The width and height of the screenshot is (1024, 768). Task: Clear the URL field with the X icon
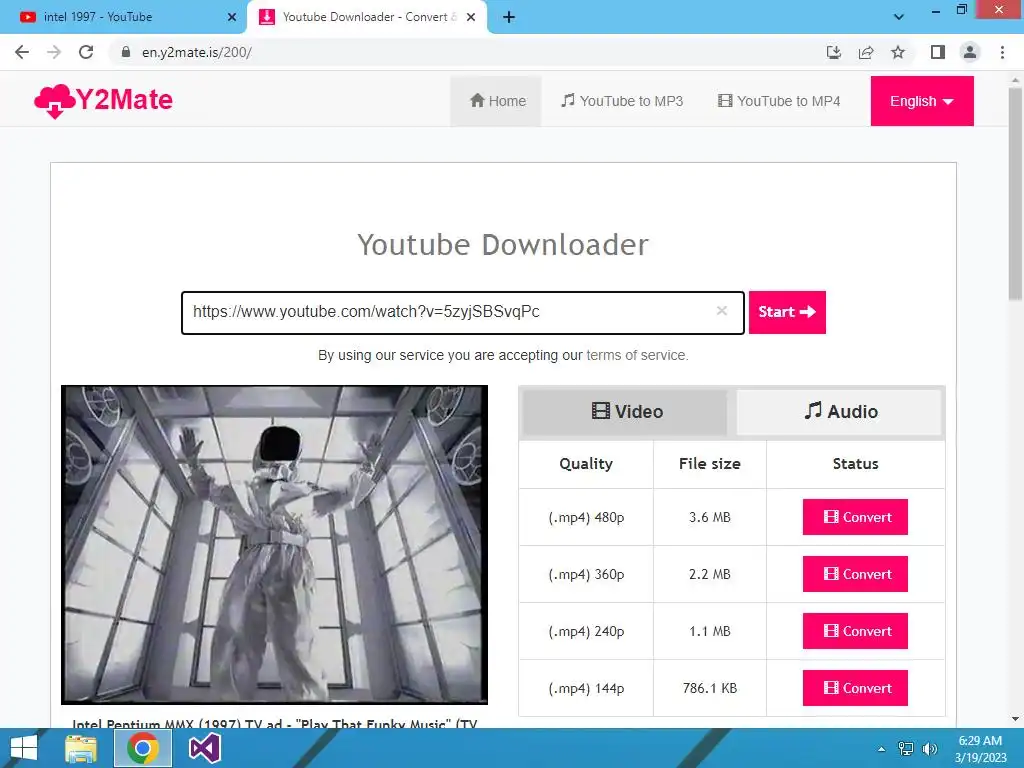click(722, 311)
